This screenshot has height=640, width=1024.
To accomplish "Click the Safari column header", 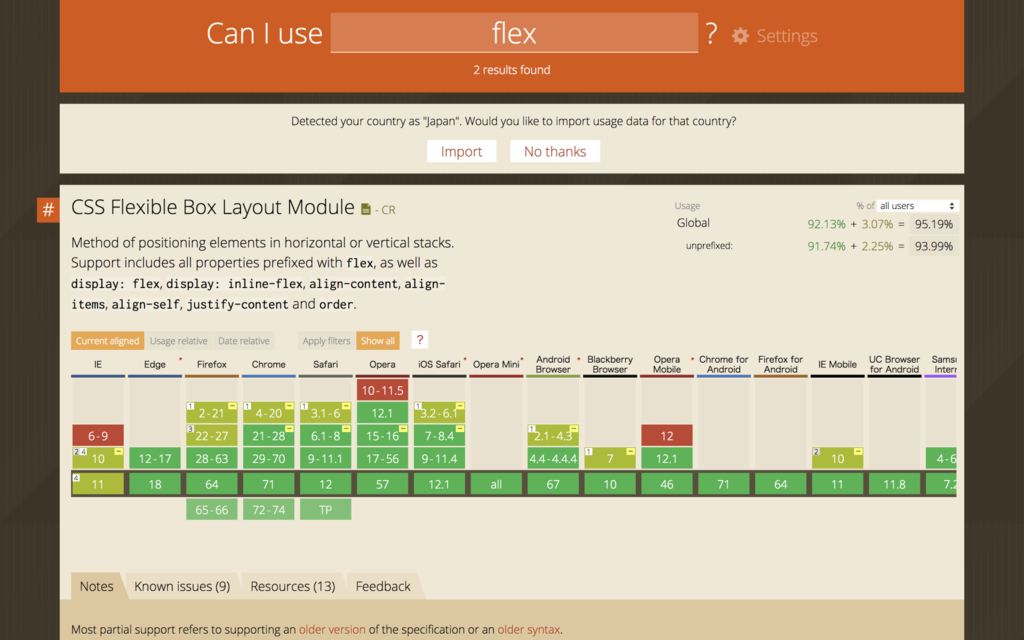I will pyautogui.click(x=325, y=364).
